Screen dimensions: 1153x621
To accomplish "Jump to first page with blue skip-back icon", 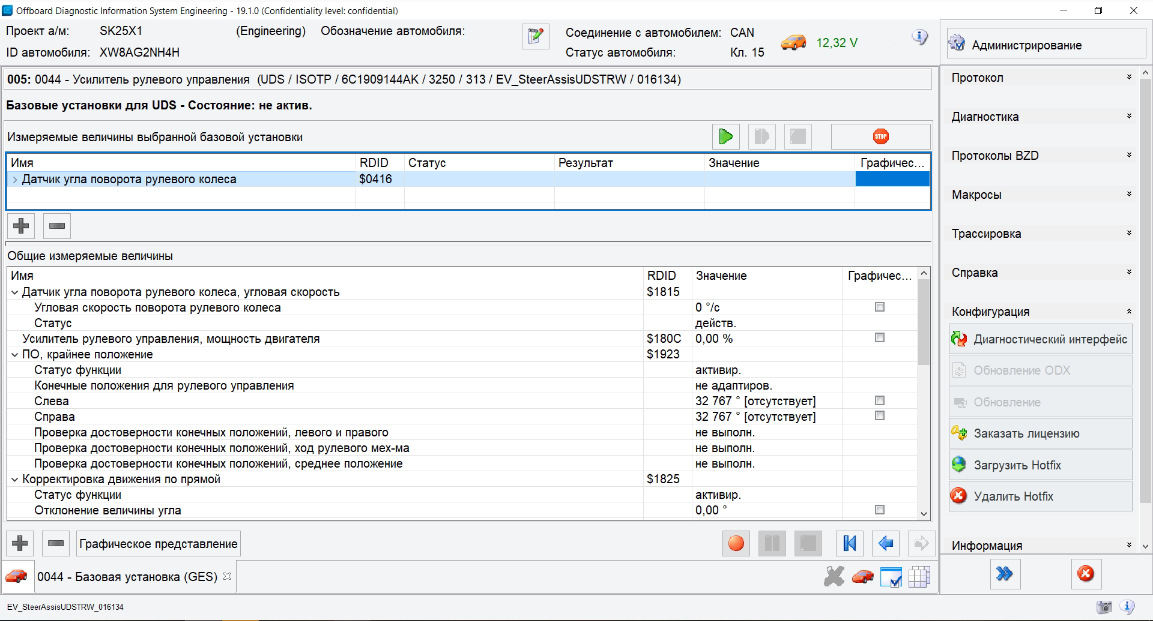I will [x=850, y=544].
